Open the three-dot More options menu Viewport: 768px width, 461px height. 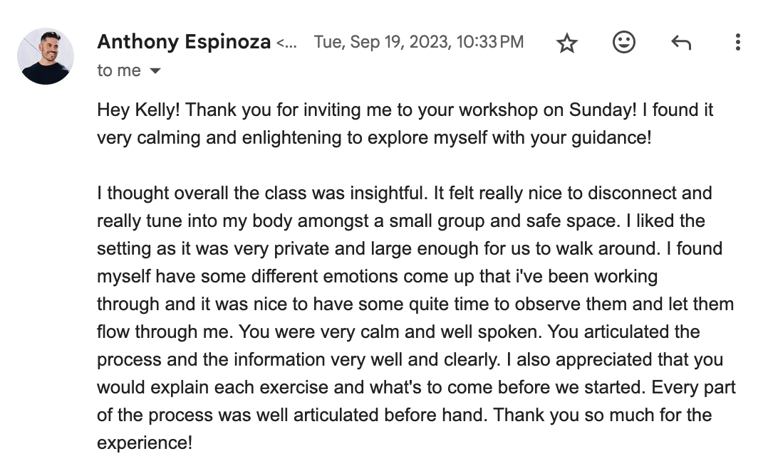coord(738,43)
